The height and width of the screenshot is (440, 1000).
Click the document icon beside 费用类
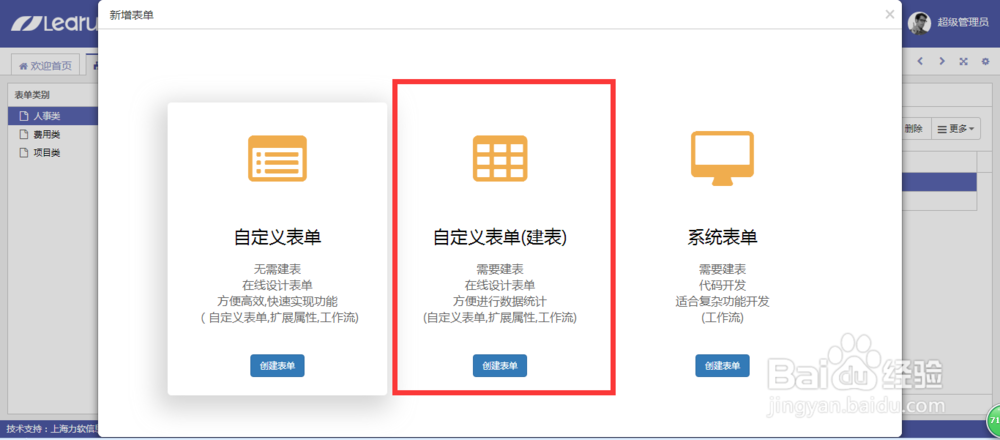pos(24,135)
